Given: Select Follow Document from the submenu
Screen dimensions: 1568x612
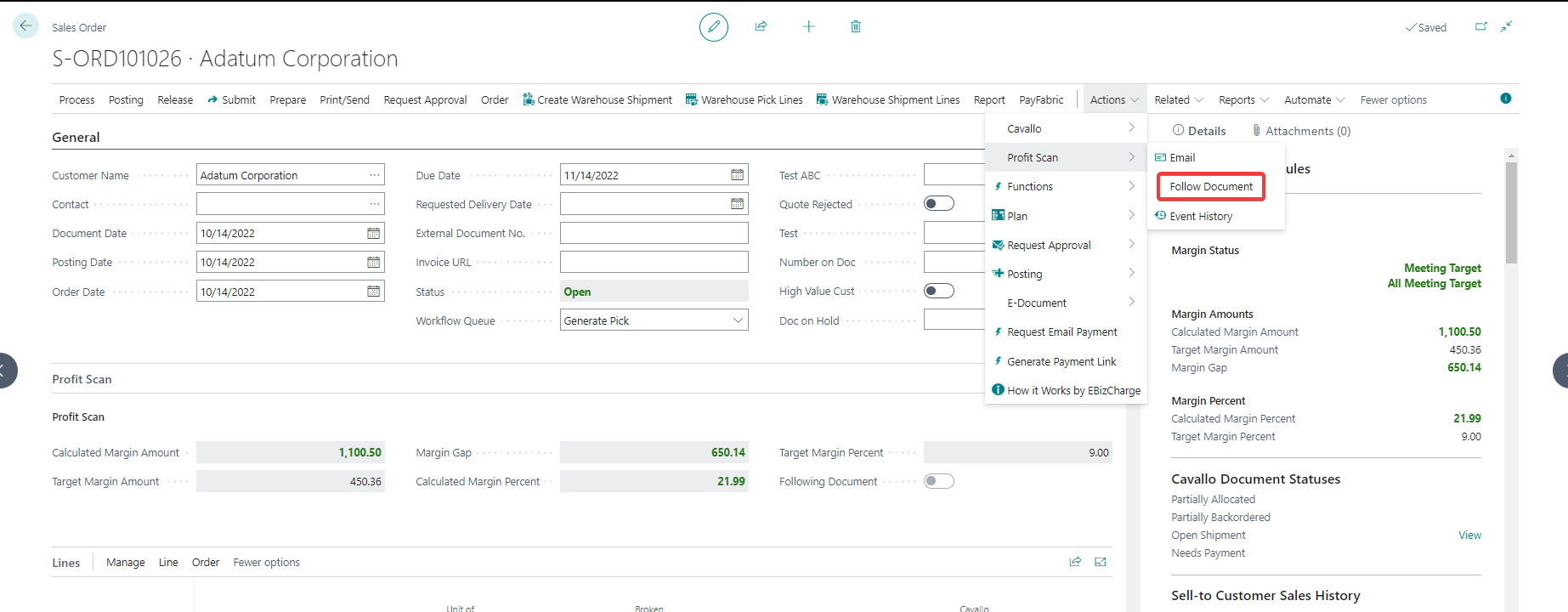Looking at the screenshot, I should pyautogui.click(x=1210, y=187).
